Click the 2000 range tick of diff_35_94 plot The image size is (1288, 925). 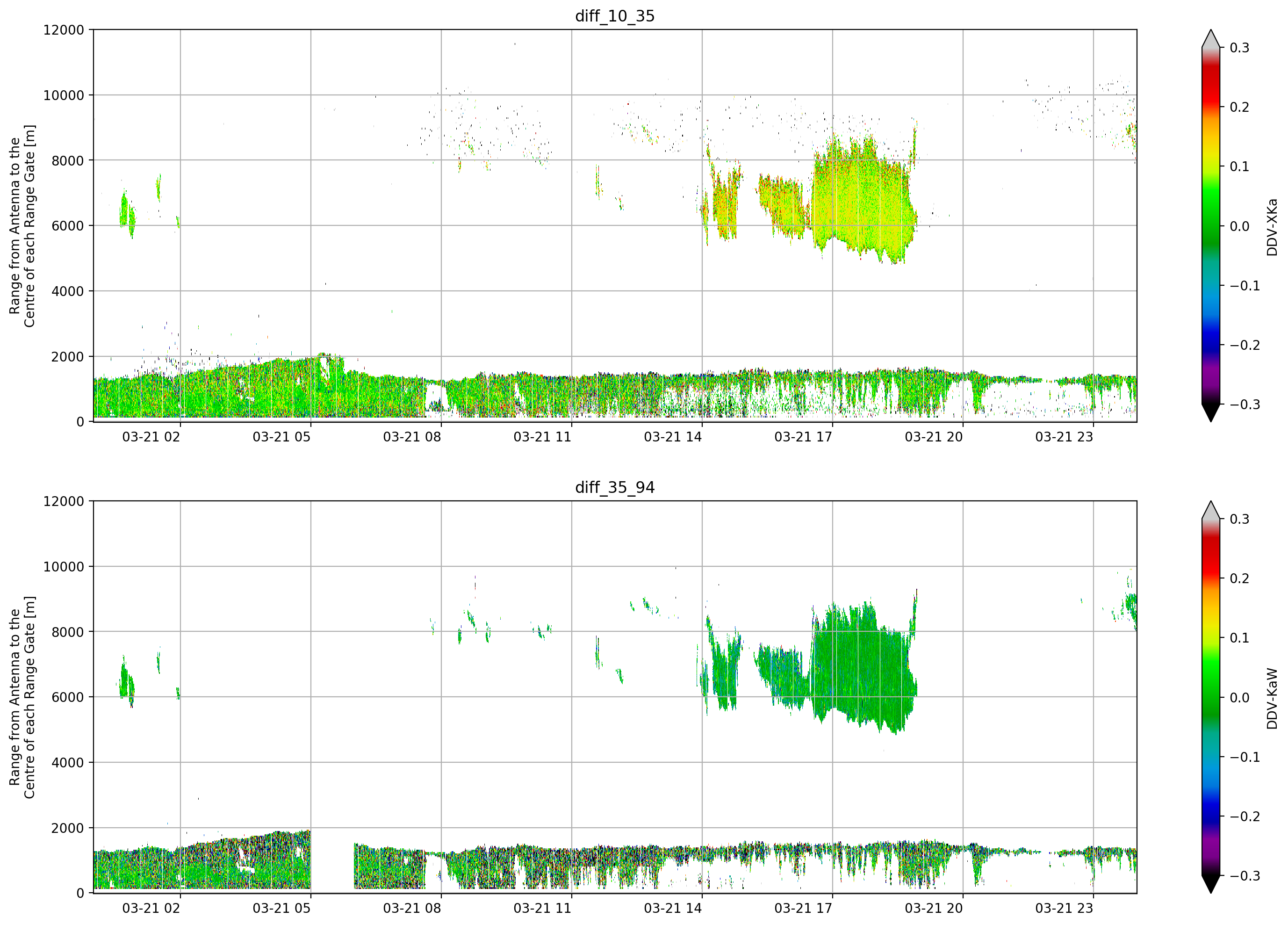(x=68, y=828)
